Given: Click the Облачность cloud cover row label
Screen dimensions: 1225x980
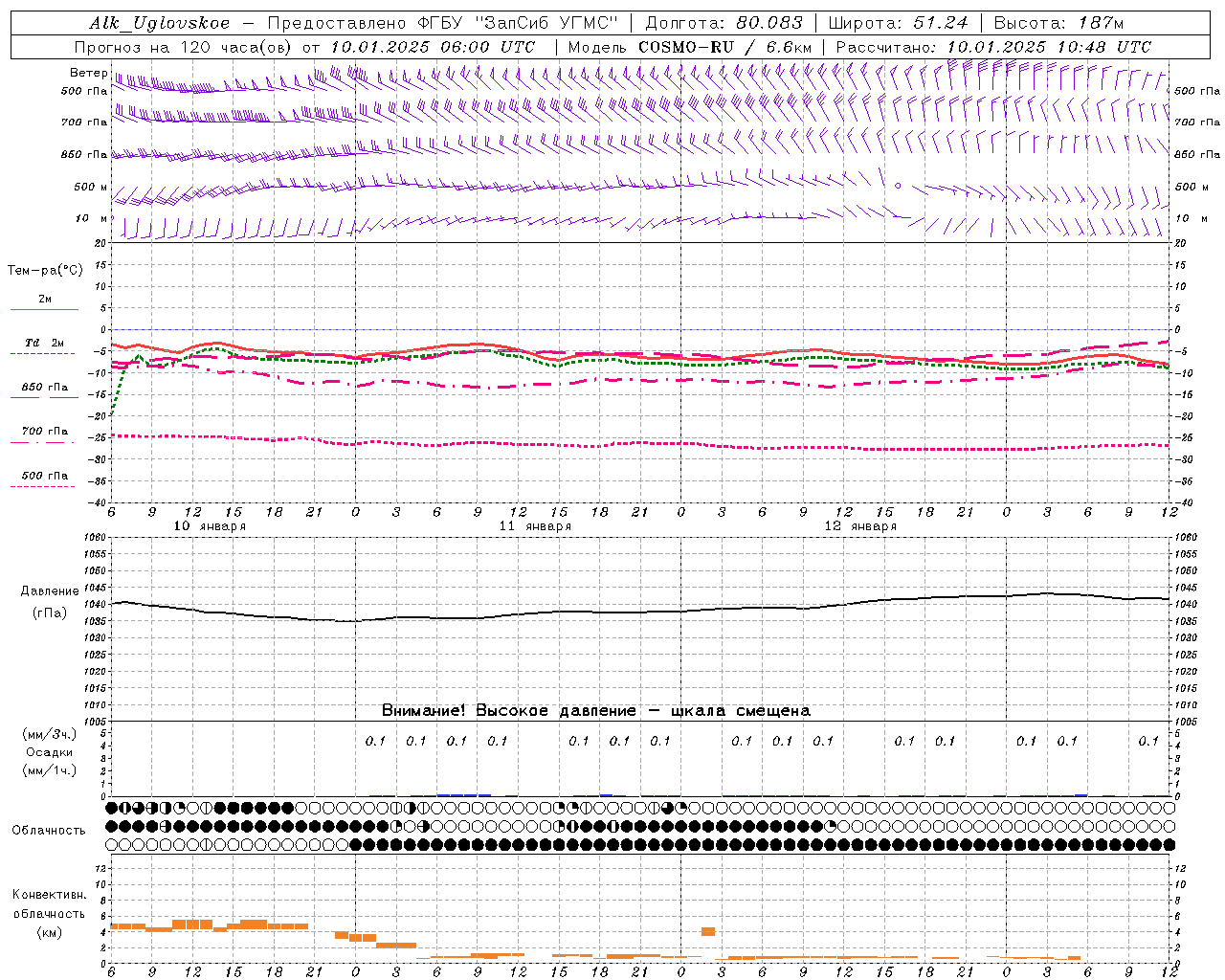Looking at the screenshot, I should [x=49, y=831].
